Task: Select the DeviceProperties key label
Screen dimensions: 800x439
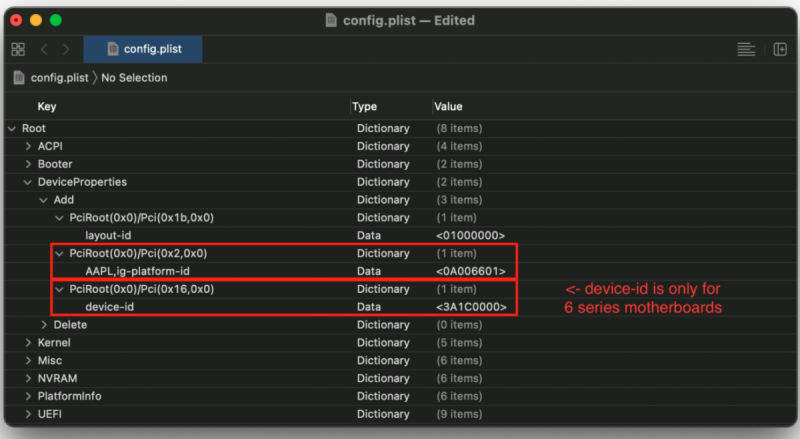Action: point(82,182)
